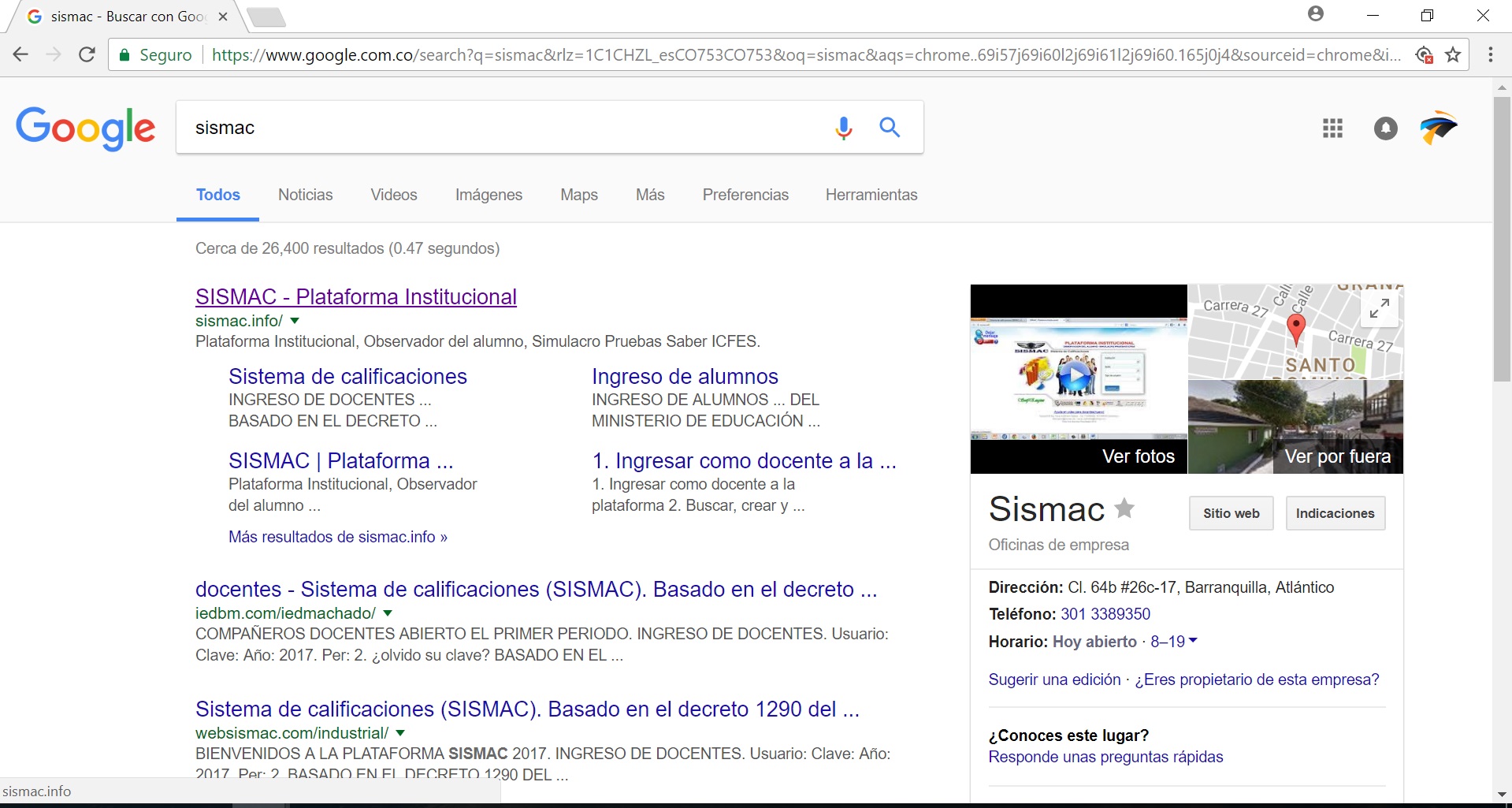Viewport: 1512px width, 808px height.
Task: Click the Sitio web button
Action: point(1231,513)
